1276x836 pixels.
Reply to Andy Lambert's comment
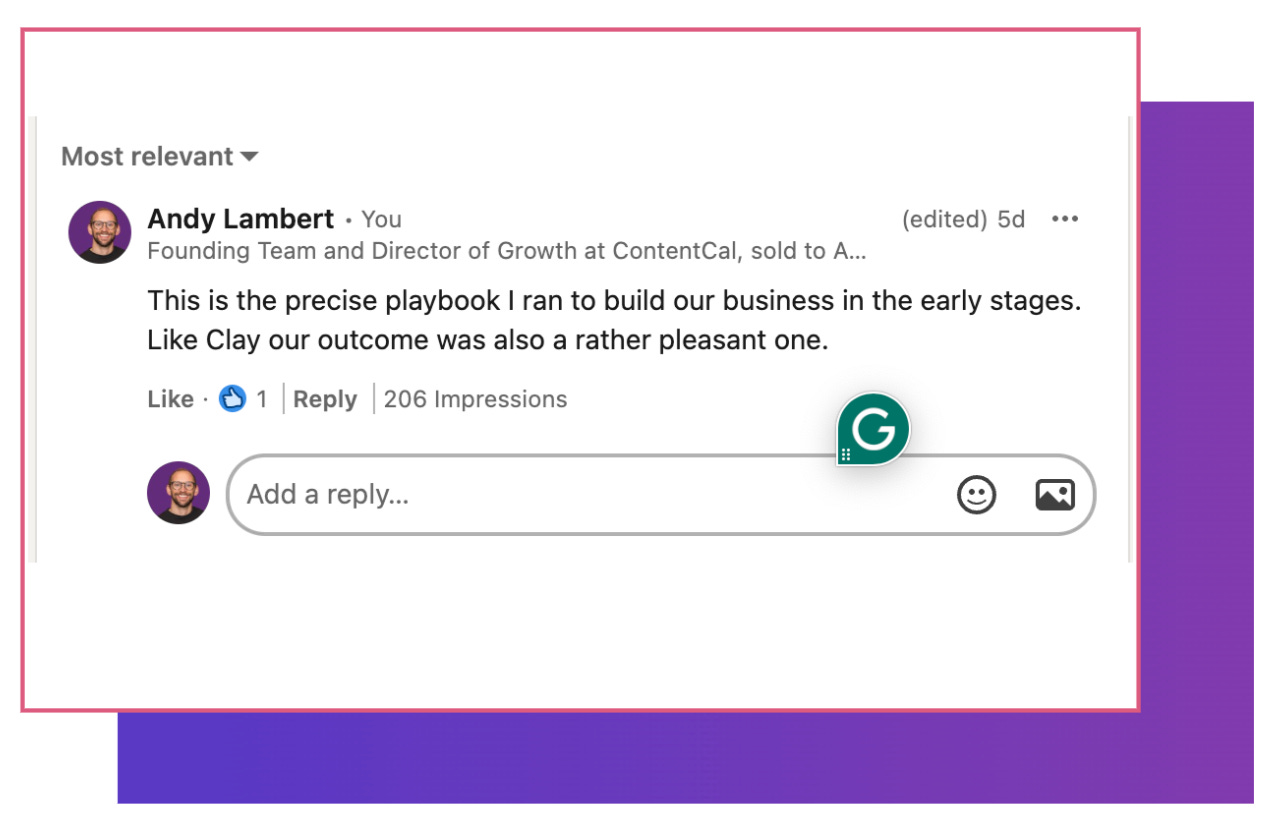325,399
